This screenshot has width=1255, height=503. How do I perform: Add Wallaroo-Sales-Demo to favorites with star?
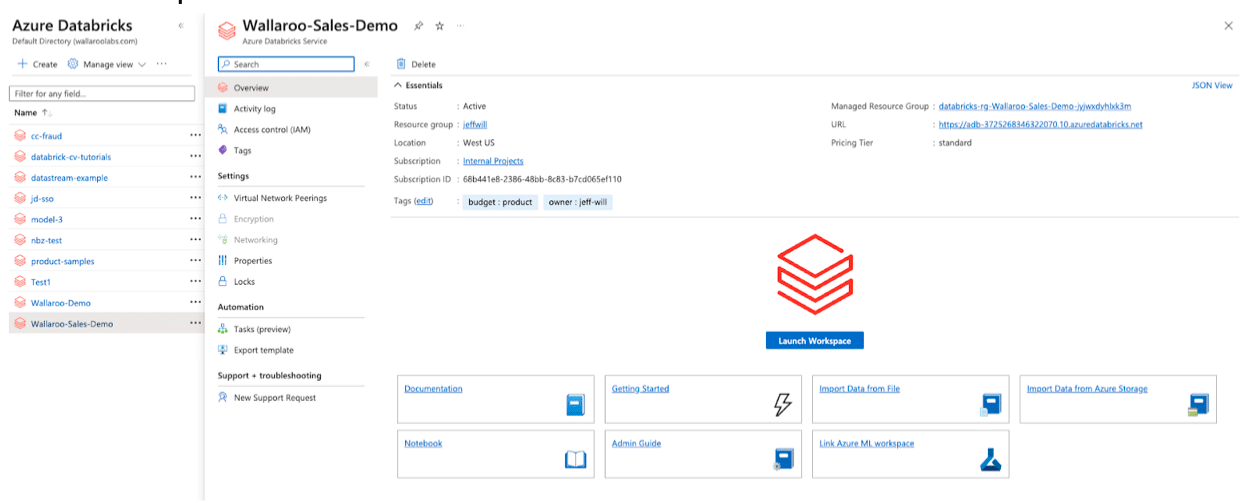point(439,26)
